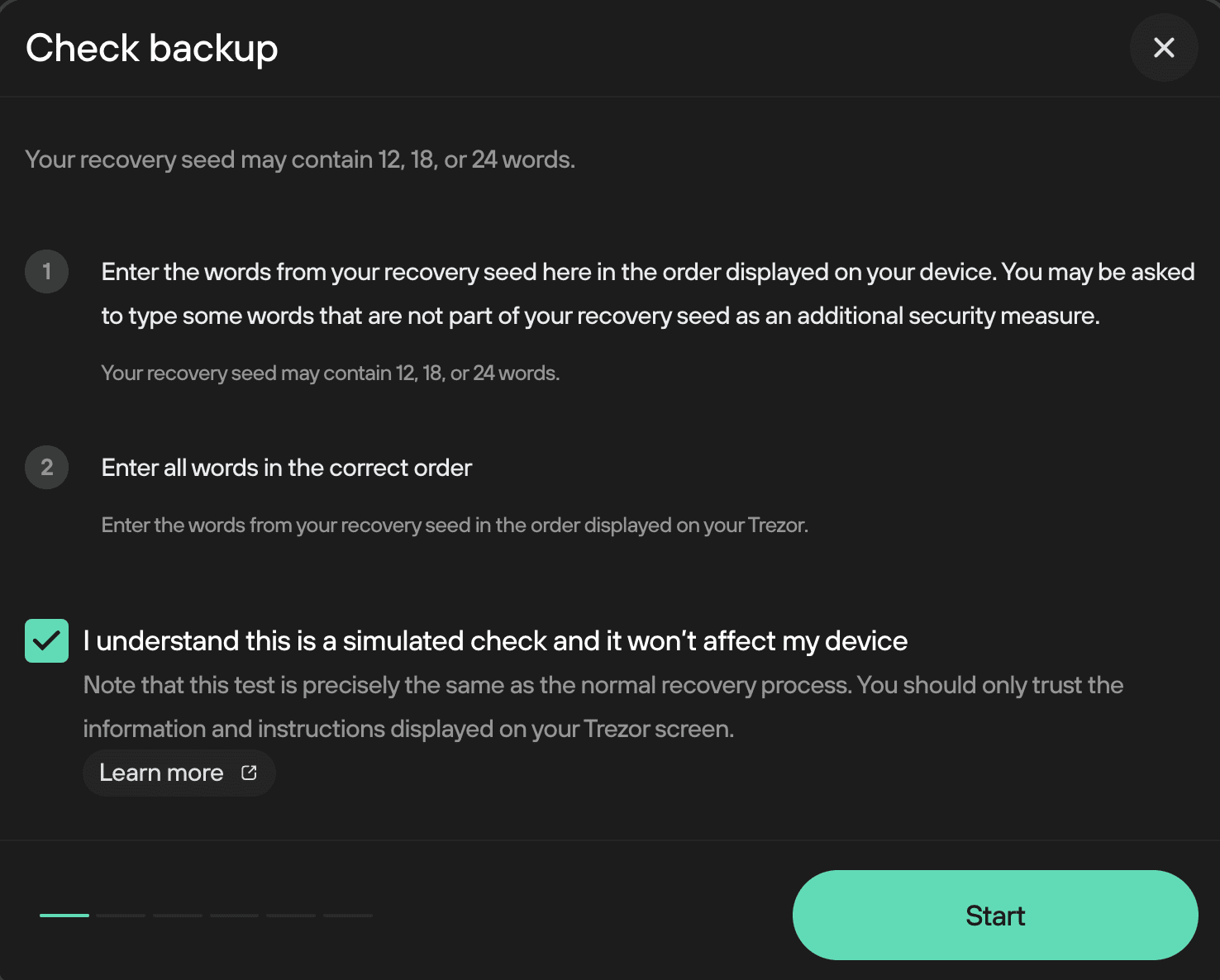Viewport: 1220px width, 980px height.
Task: Untick the simulated check understanding checkbox
Action: (x=46, y=640)
